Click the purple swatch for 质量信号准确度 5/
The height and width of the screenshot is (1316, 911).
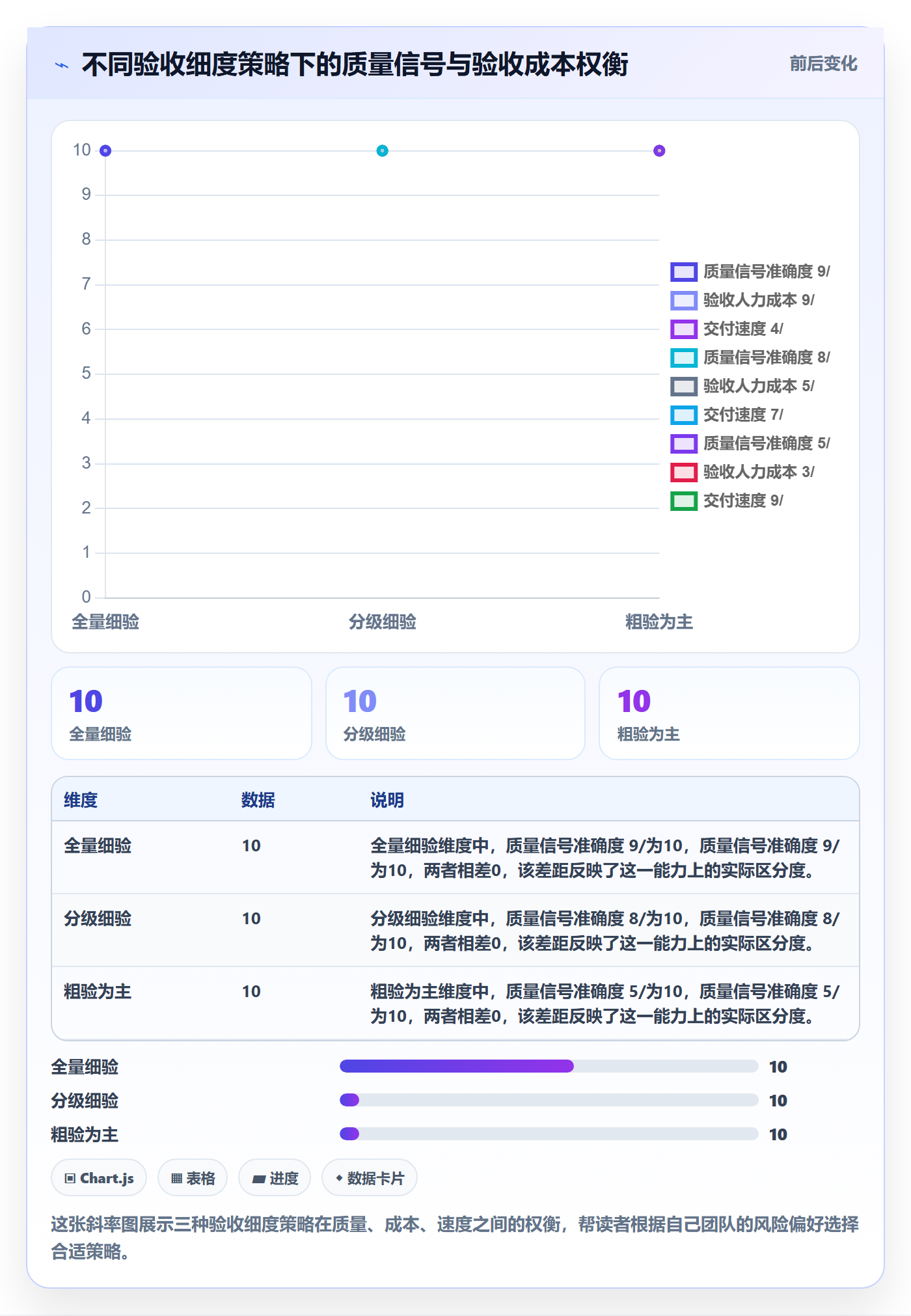point(684,443)
